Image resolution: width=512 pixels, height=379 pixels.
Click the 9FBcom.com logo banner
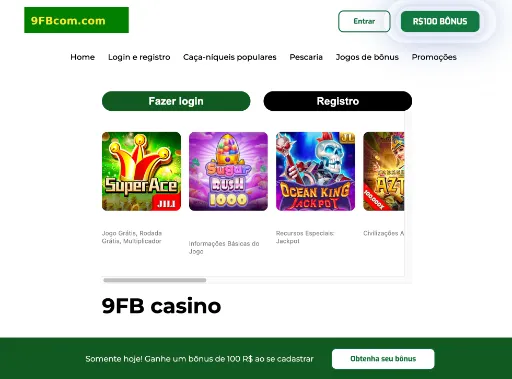coord(76,20)
